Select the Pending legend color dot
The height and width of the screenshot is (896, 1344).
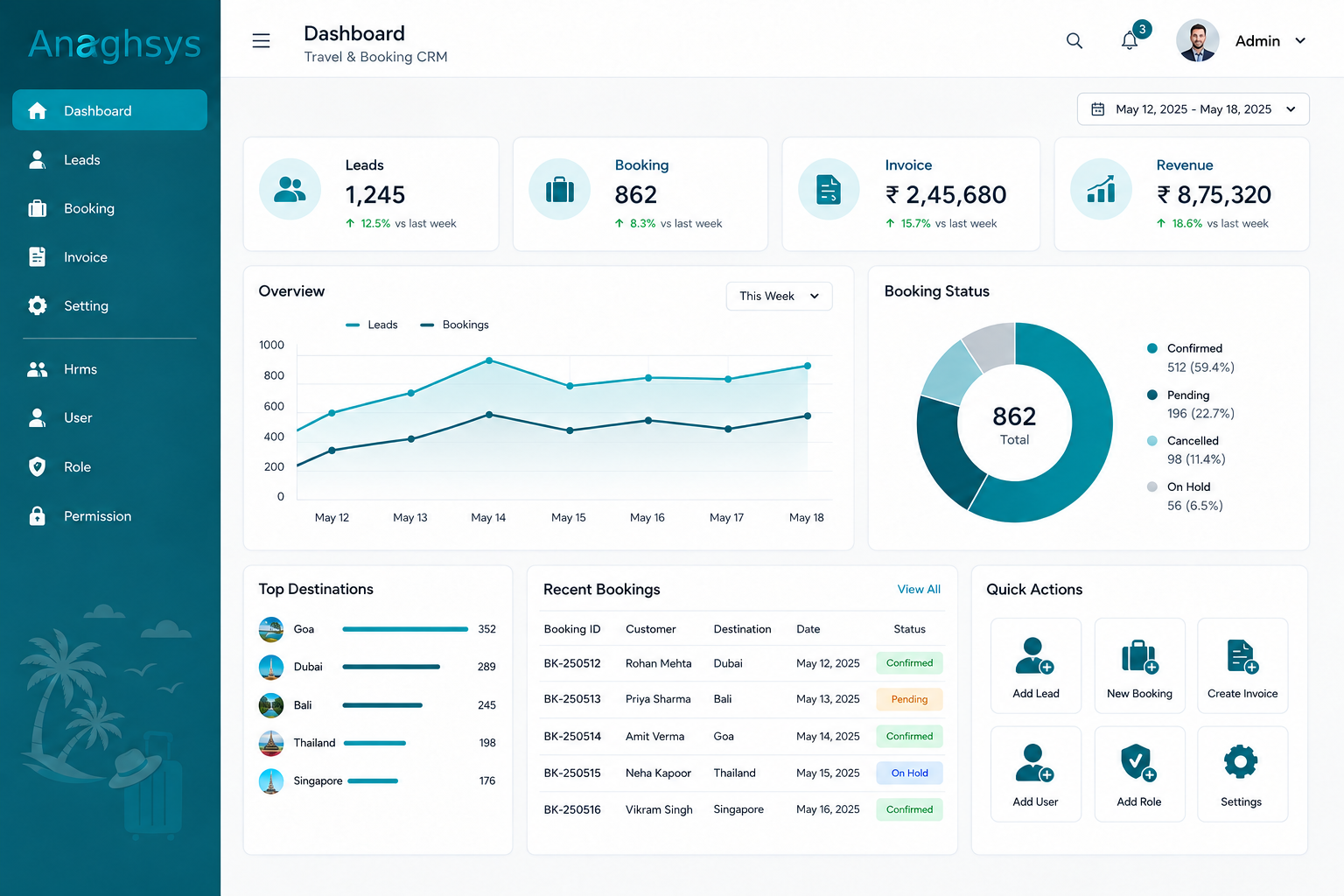coord(1152,395)
